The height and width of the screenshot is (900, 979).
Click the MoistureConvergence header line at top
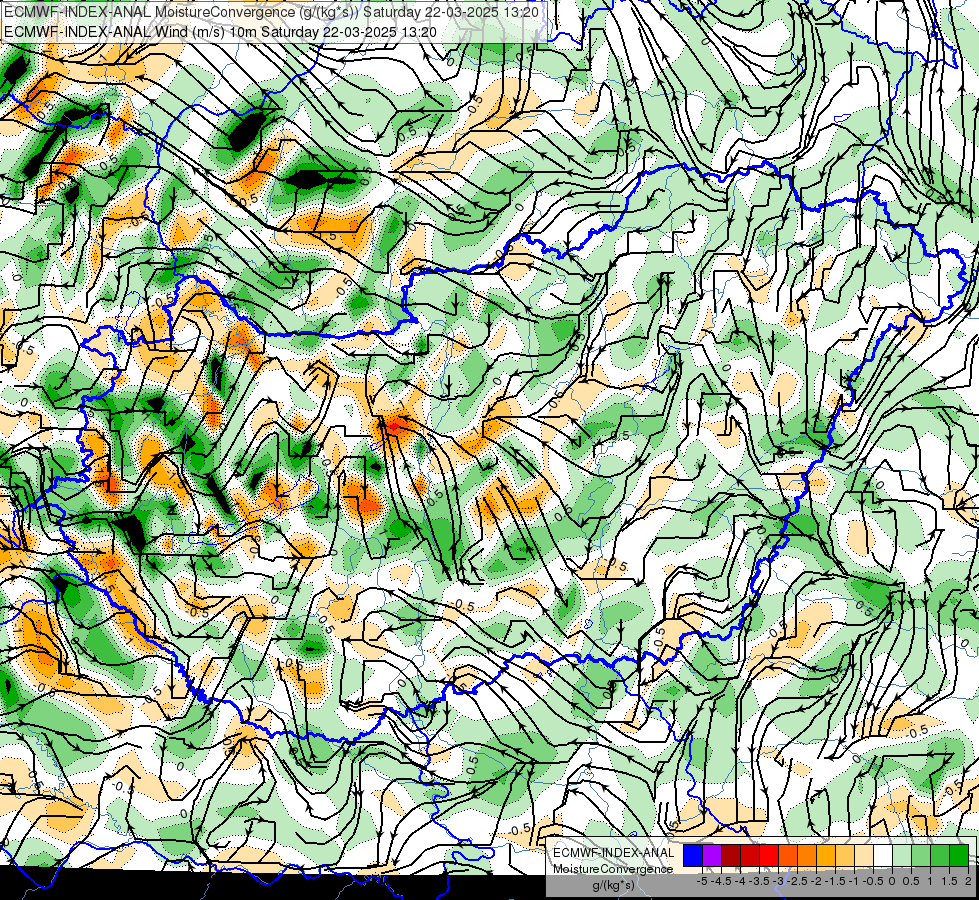point(272,12)
